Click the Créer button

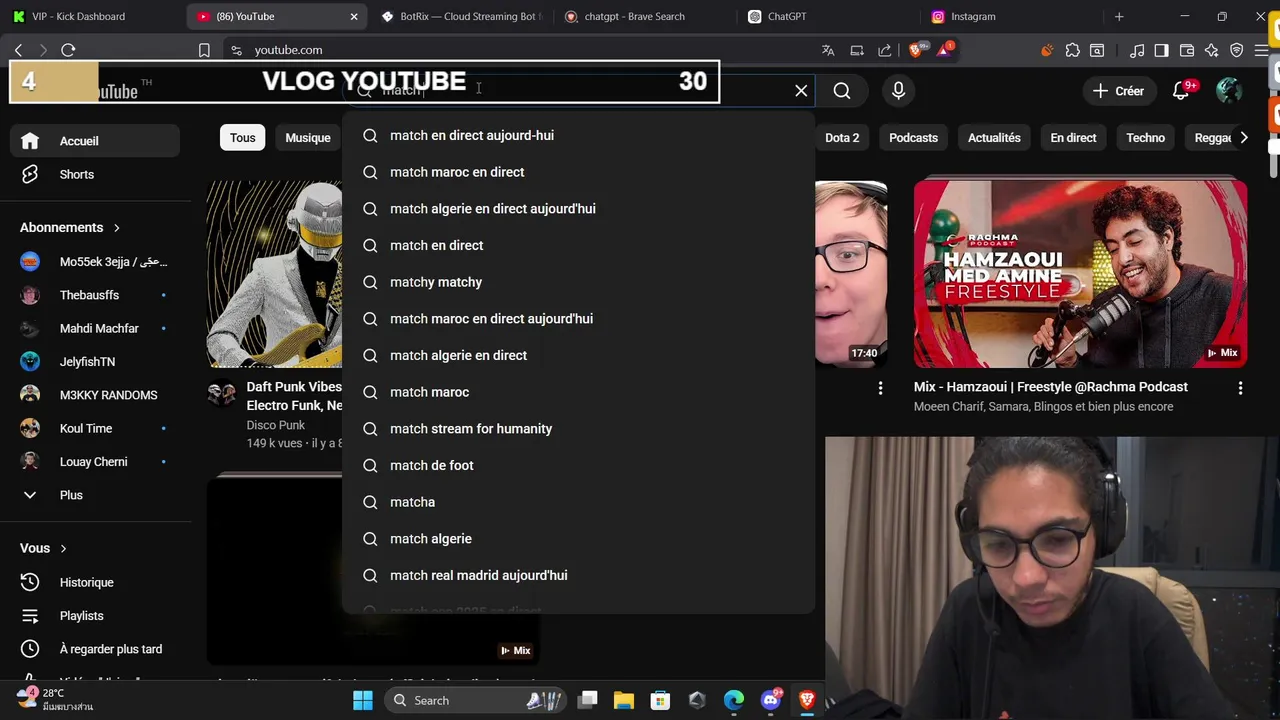tap(1118, 91)
